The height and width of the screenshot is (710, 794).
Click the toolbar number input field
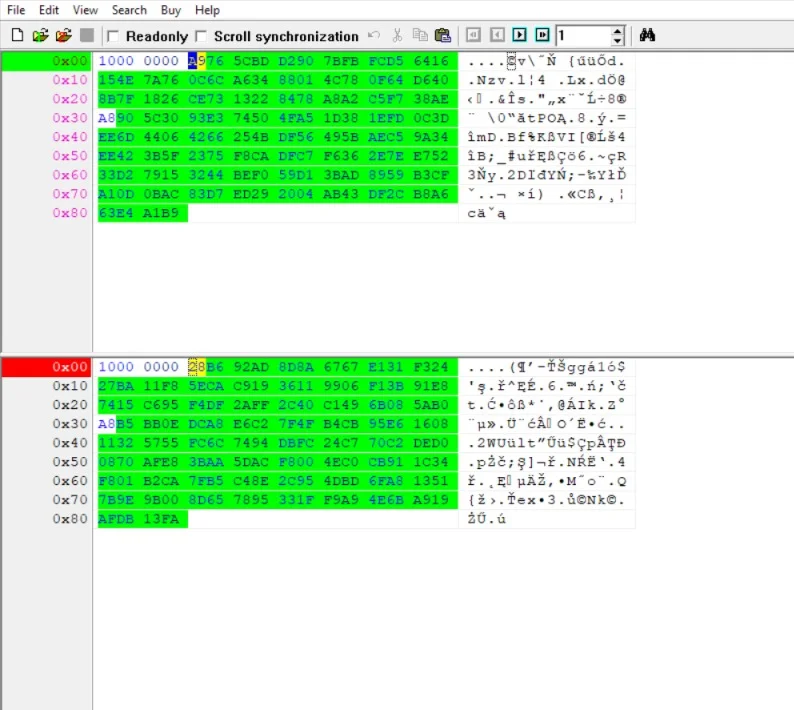(x=582, y=36)
